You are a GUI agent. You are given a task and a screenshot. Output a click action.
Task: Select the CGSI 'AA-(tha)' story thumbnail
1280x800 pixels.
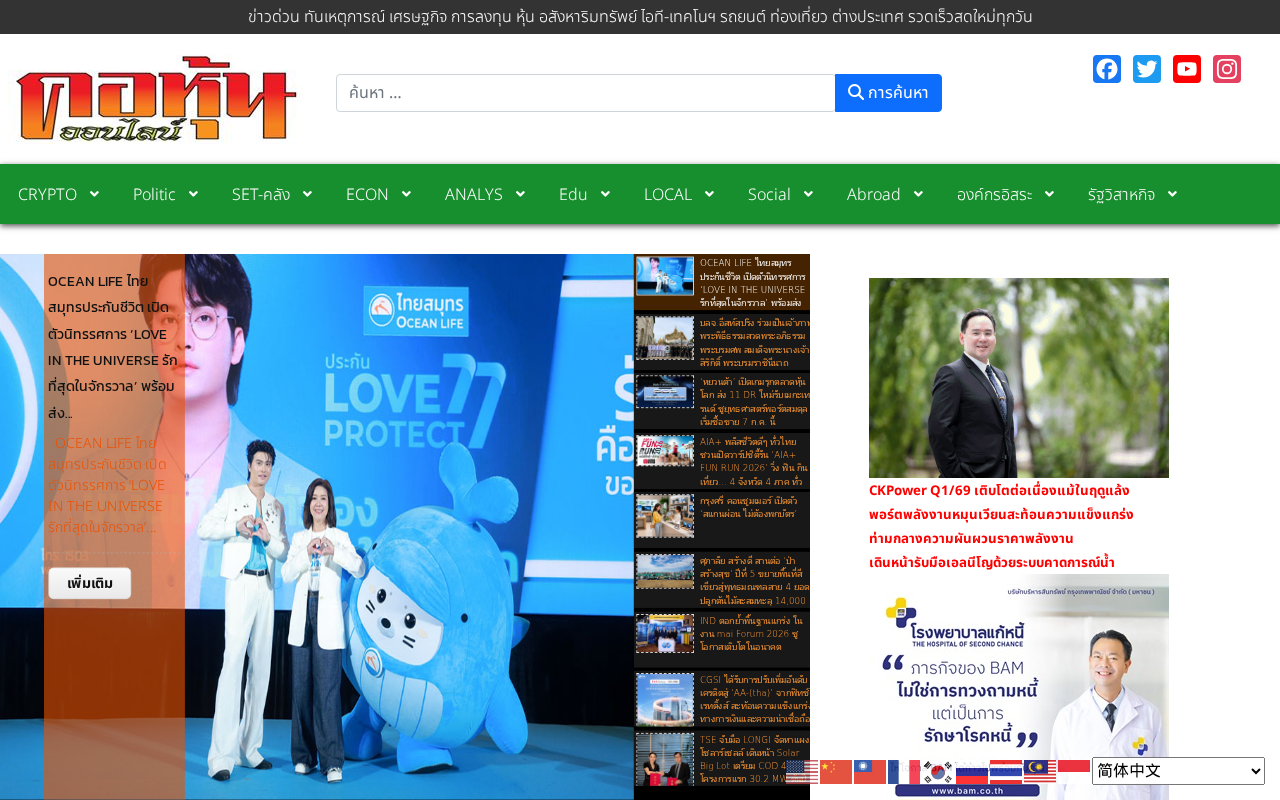pyautogui.click(x=665, y=699)
